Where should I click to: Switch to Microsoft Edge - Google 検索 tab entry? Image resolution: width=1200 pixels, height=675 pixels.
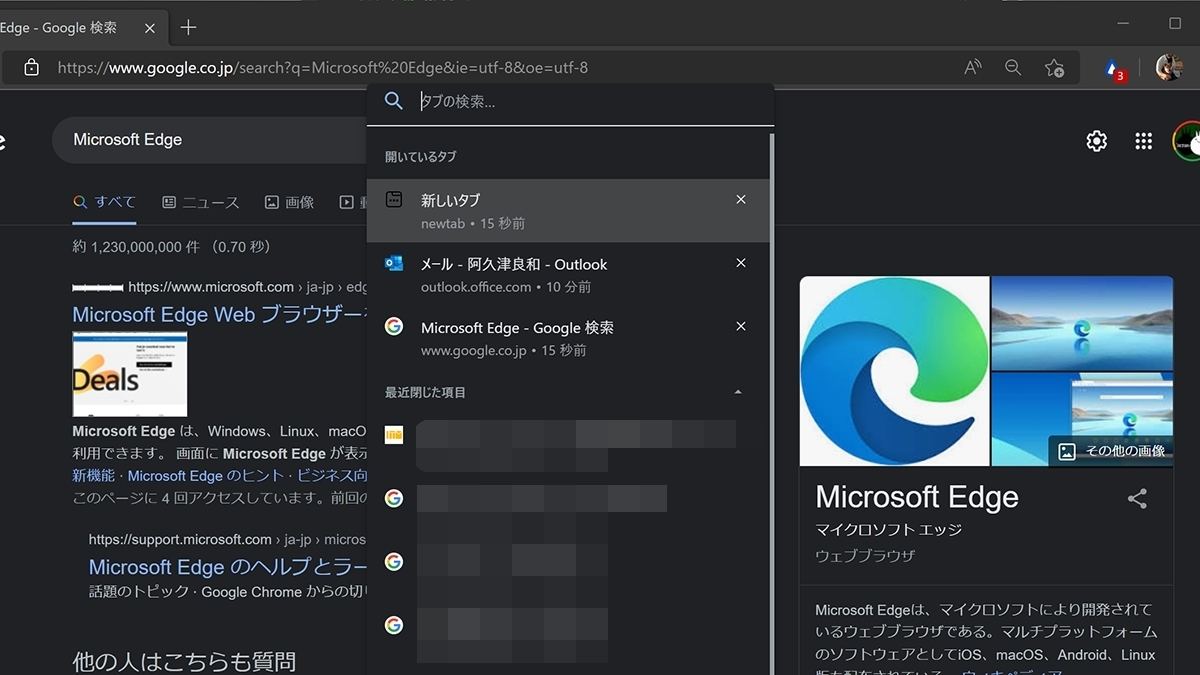click(568, 338)
